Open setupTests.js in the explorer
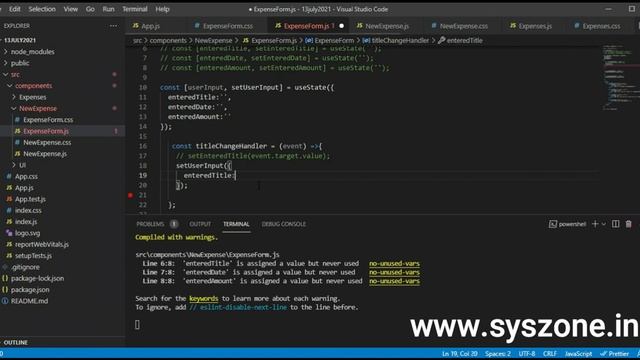Screen dimensions: 640x360 pos(33,256)
